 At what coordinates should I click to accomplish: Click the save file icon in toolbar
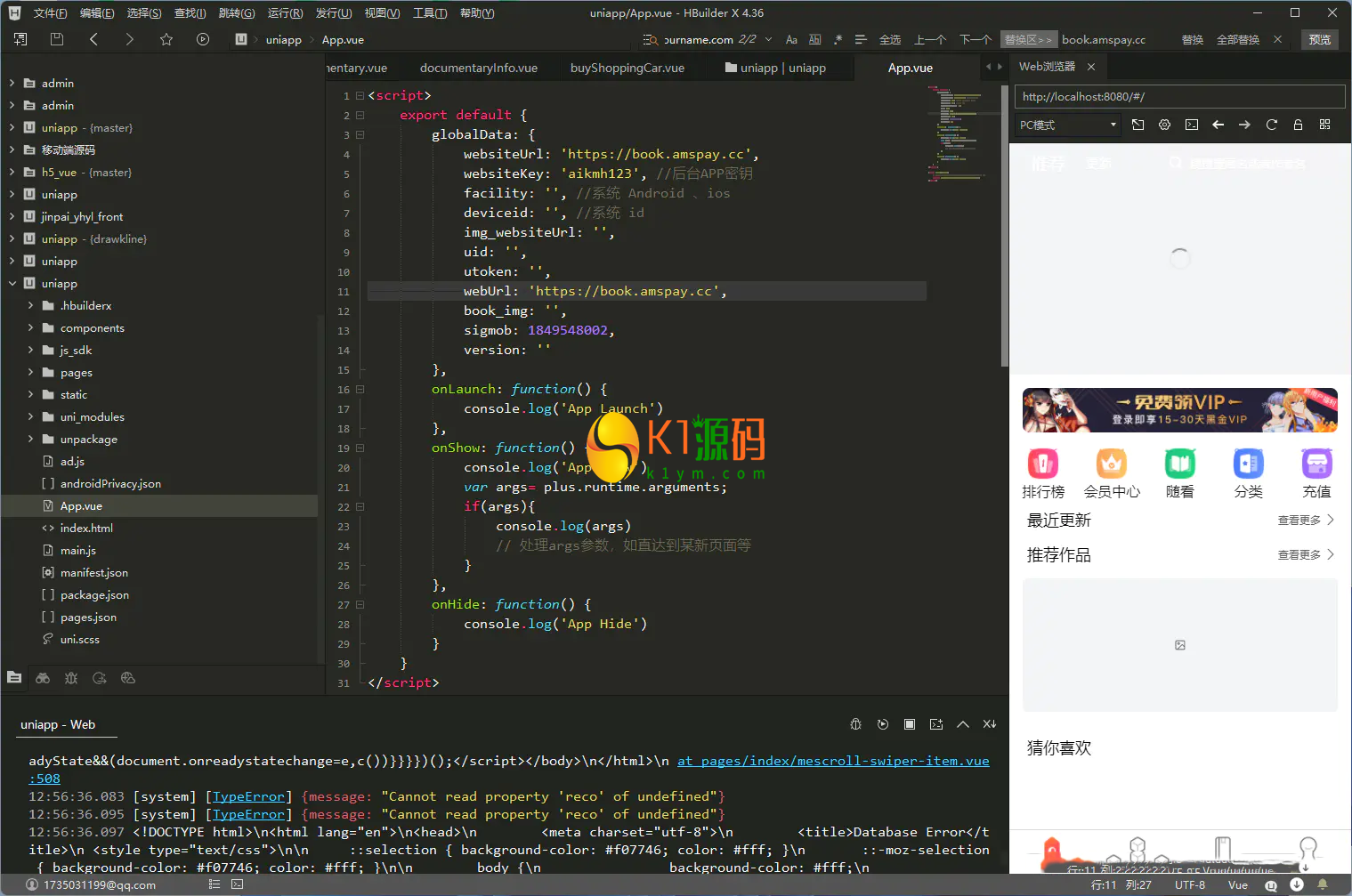pos(57,39)
